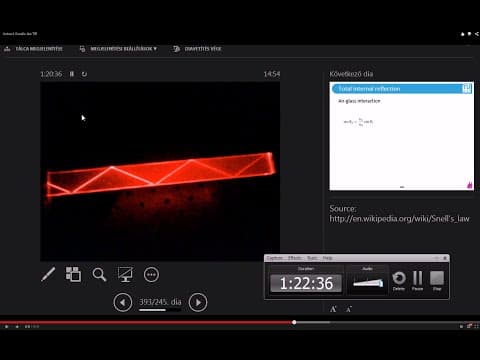Click the end slideshow icon
Screen dimensions: 480x360
[176, 49]
